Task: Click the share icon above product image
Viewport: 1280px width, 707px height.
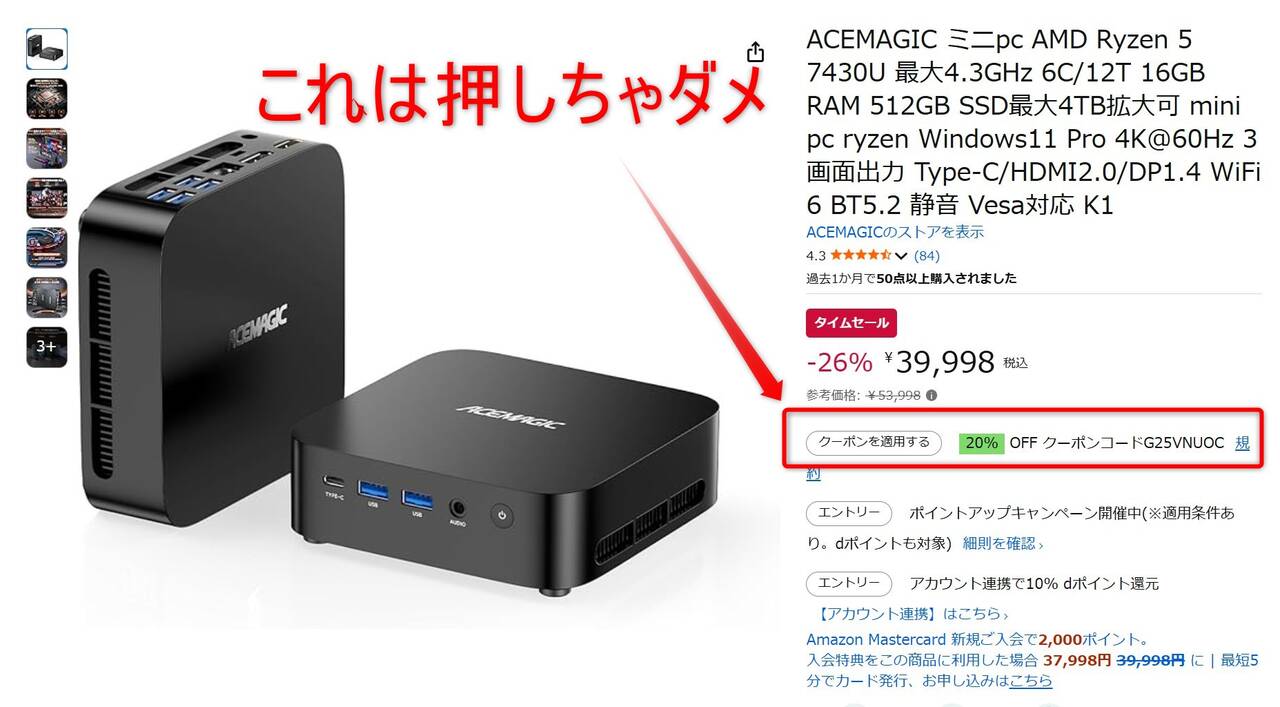Action: (x=756, y=52)
